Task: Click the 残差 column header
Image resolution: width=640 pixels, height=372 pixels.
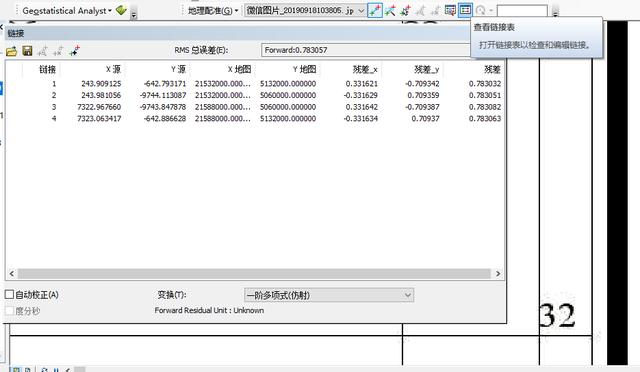Action: tap(473, 69)
